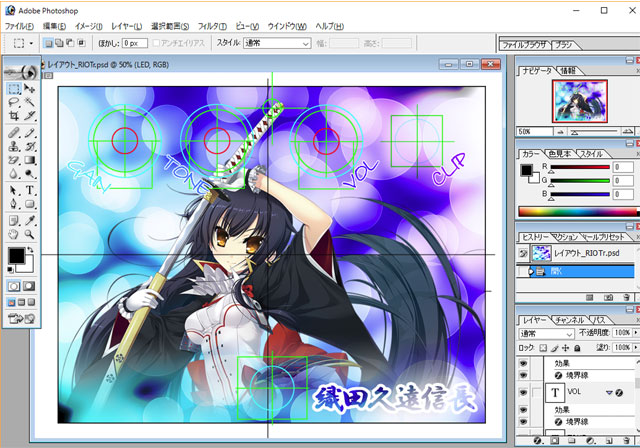Choose New selection mode in options bar
Viewport: 640px width, 448px height.
point(49,43)
